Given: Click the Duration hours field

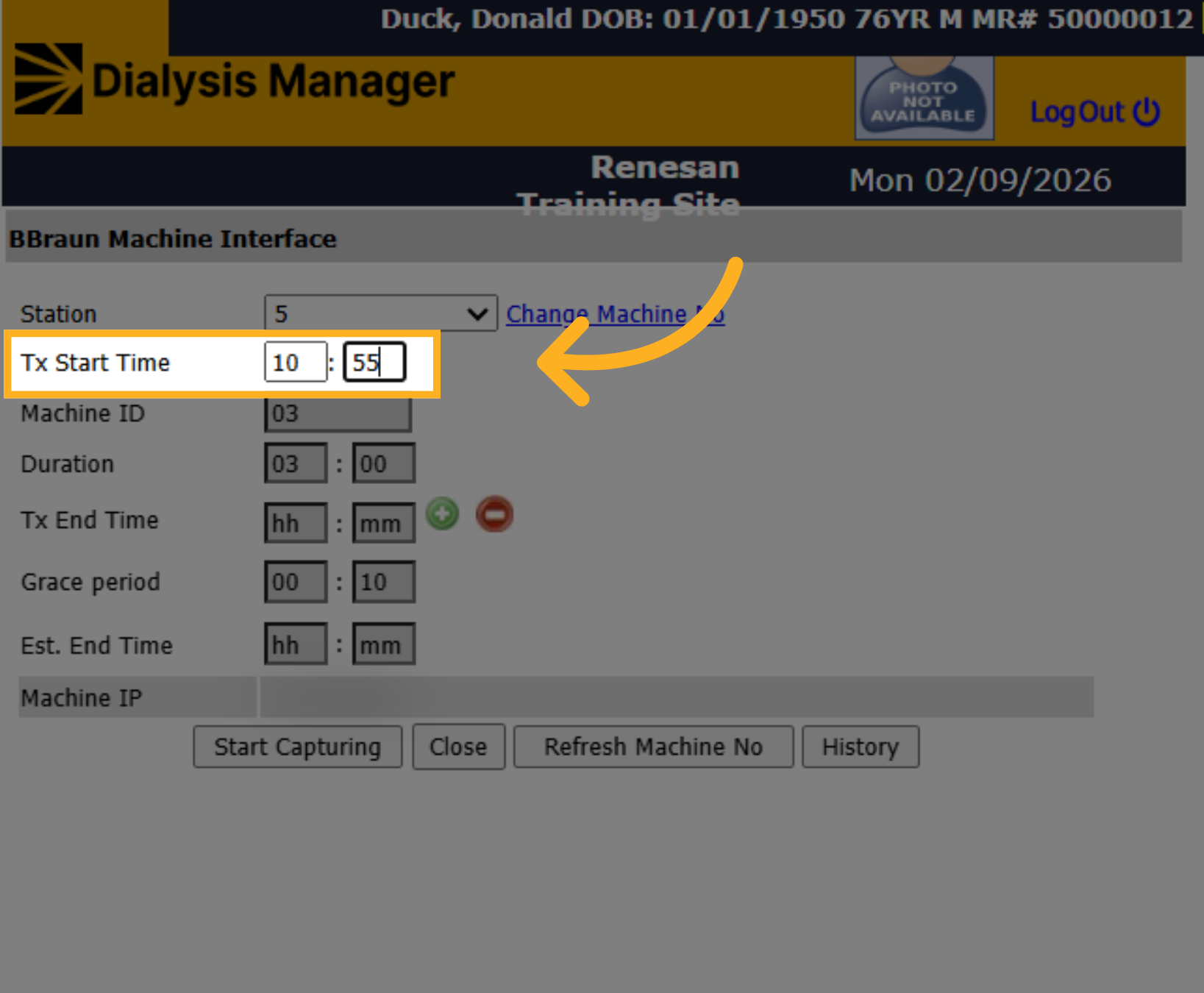Looking at the screenshot, I should point(296,463).
